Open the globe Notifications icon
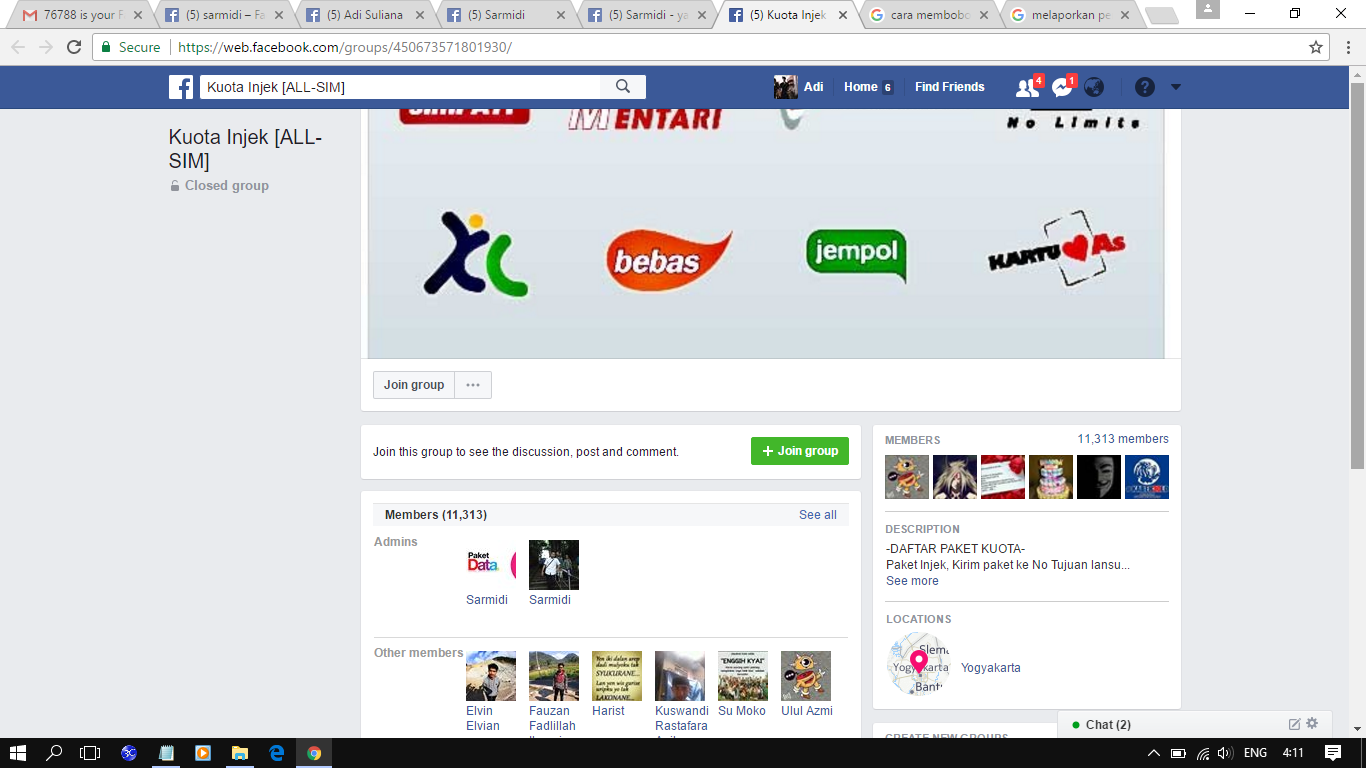The image size is (1366, 768). (x=1095, y=87)
